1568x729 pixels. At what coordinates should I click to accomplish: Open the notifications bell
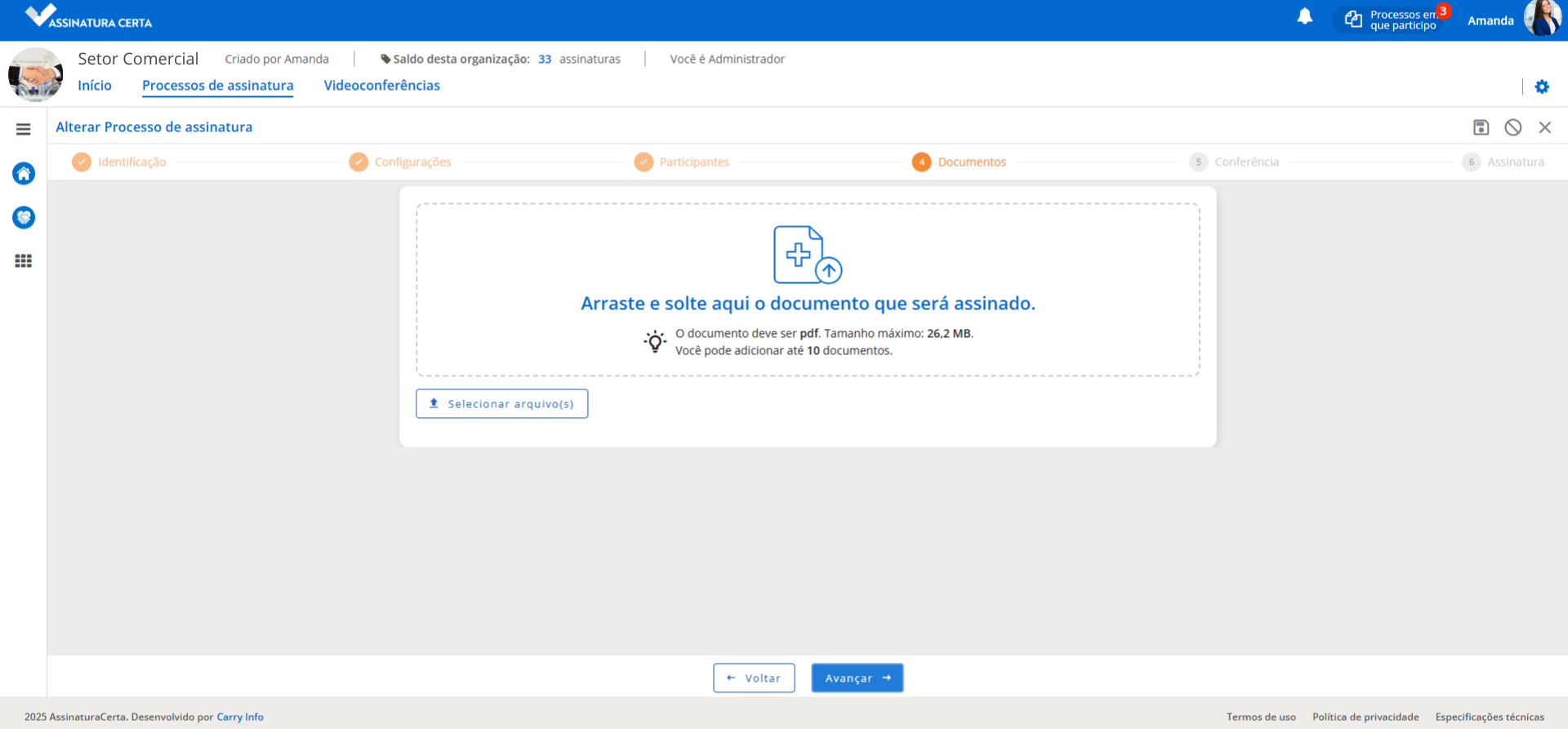[1304, 17]
